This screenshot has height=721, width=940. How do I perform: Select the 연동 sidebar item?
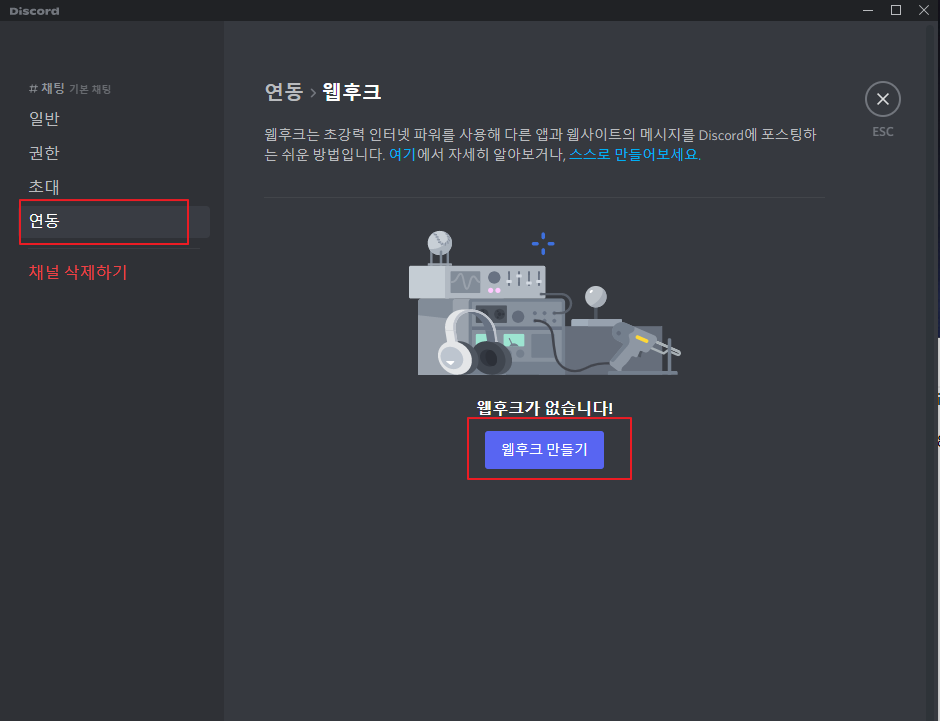[114, 221]
